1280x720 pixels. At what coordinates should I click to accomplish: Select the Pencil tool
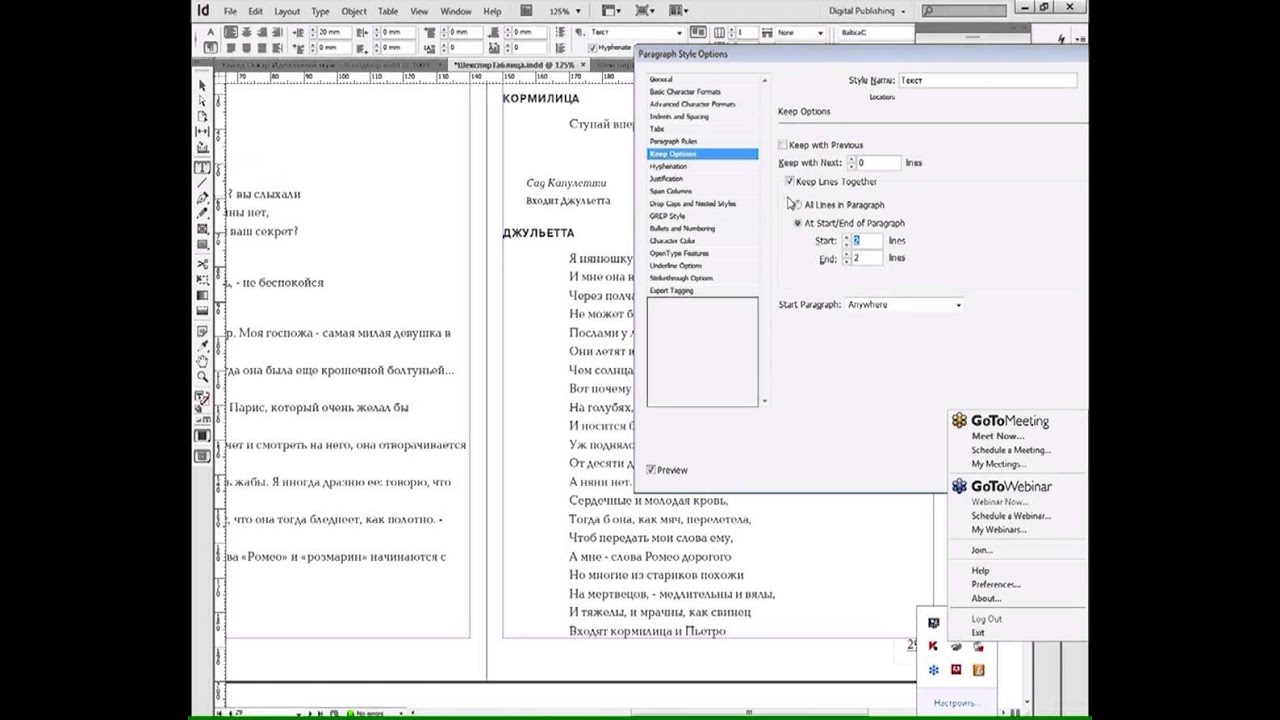point(202,213)
